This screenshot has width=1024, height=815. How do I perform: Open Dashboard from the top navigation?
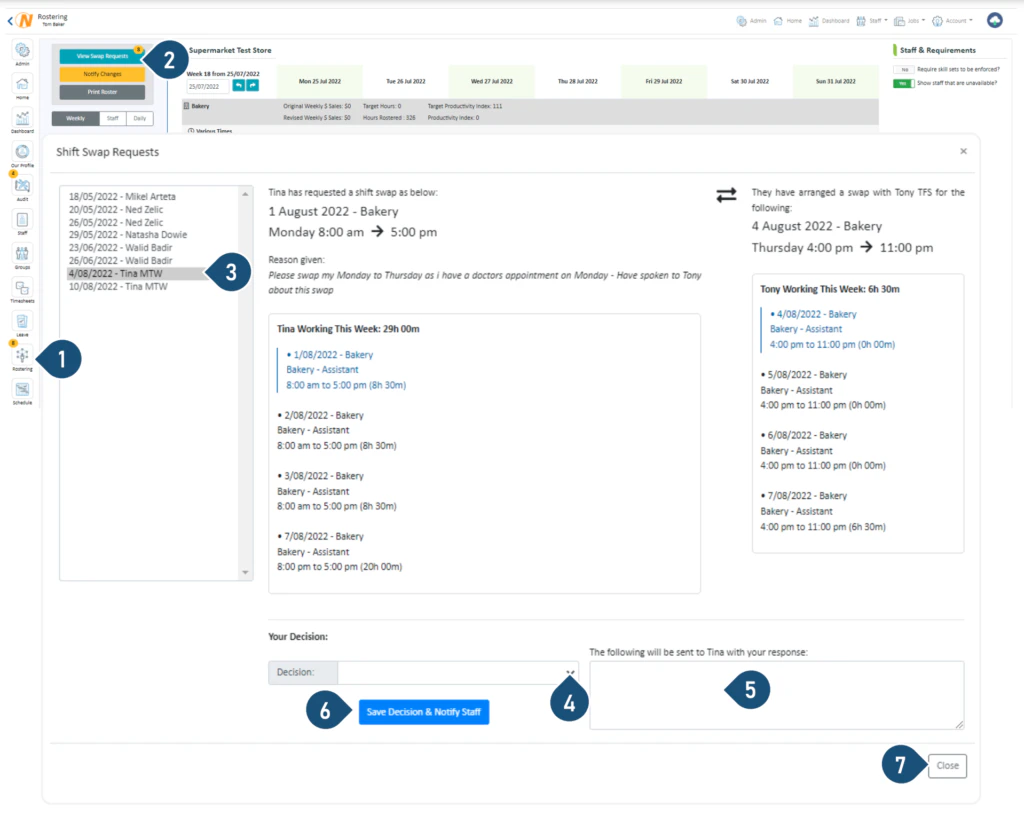click(829, 21)
